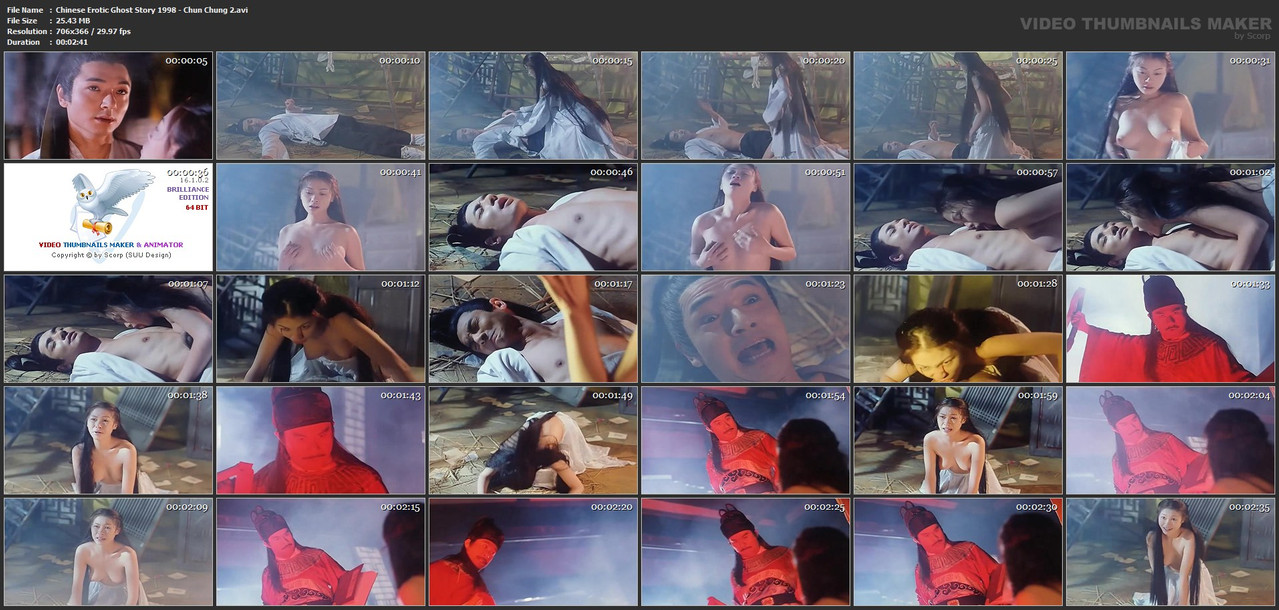The height and width of the screenshot is (610, 1279).
Task: Click the thumbnail stamped 00:02:04
Action: [1170, 441]
